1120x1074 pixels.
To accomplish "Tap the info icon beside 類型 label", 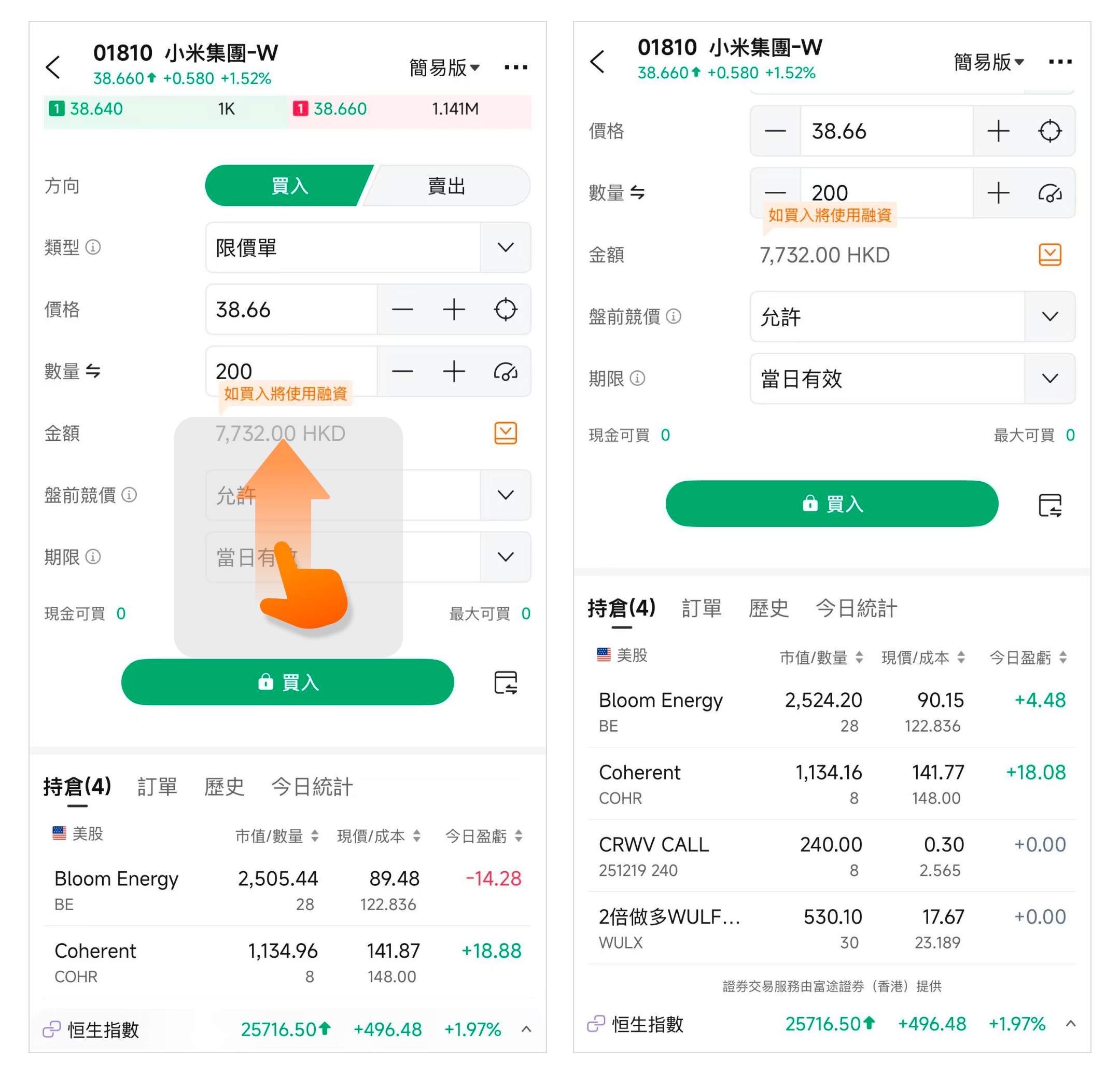I will point(93,247).
